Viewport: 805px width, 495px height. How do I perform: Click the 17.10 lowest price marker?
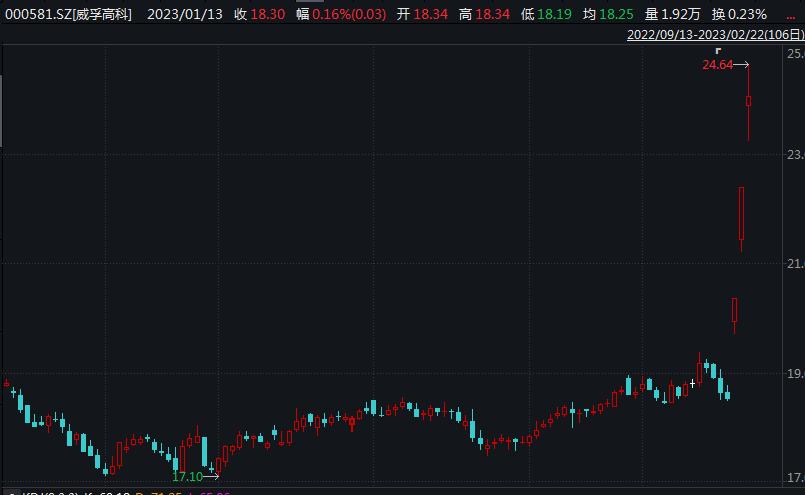(187, 477)
